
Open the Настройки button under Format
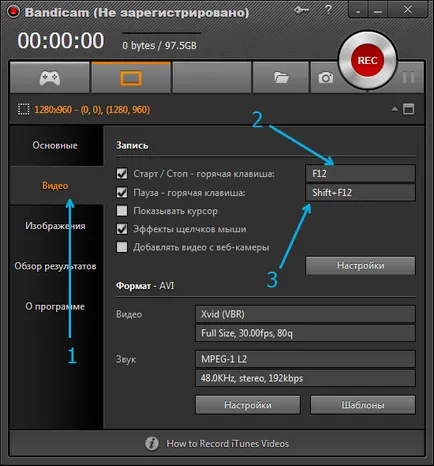point(248,405)
